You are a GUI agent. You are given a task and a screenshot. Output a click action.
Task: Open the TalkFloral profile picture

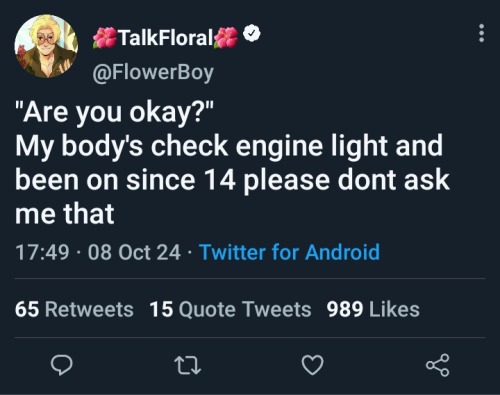[x=46, y=46]
